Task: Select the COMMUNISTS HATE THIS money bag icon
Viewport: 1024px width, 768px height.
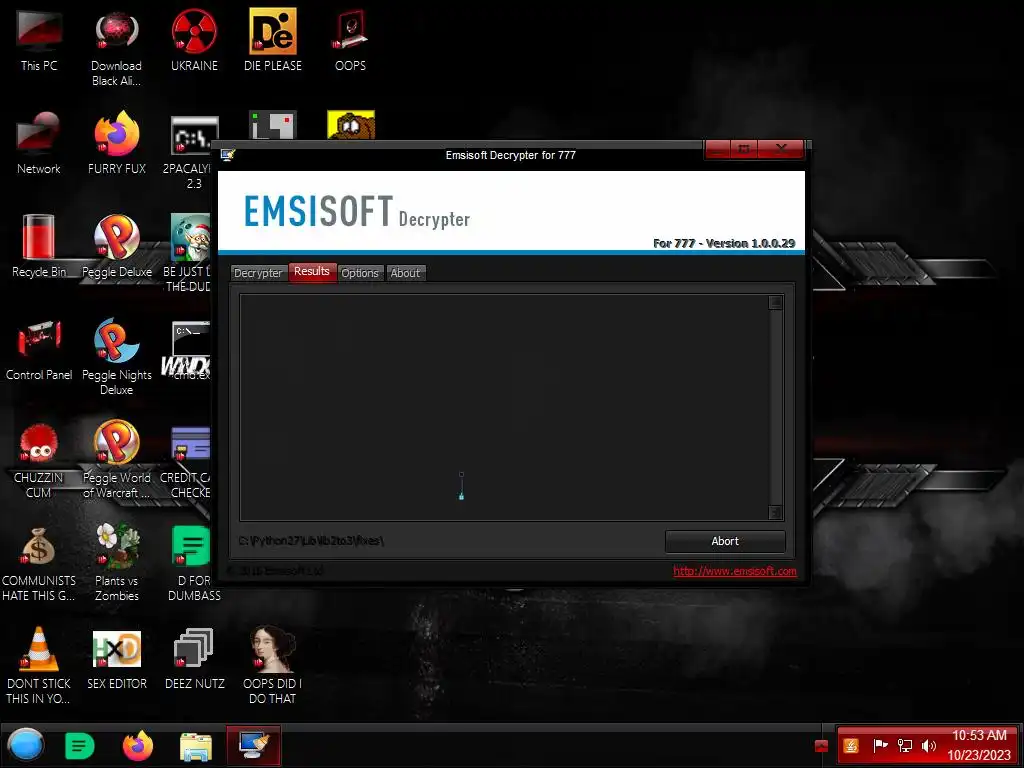Action: pos(39,564)
